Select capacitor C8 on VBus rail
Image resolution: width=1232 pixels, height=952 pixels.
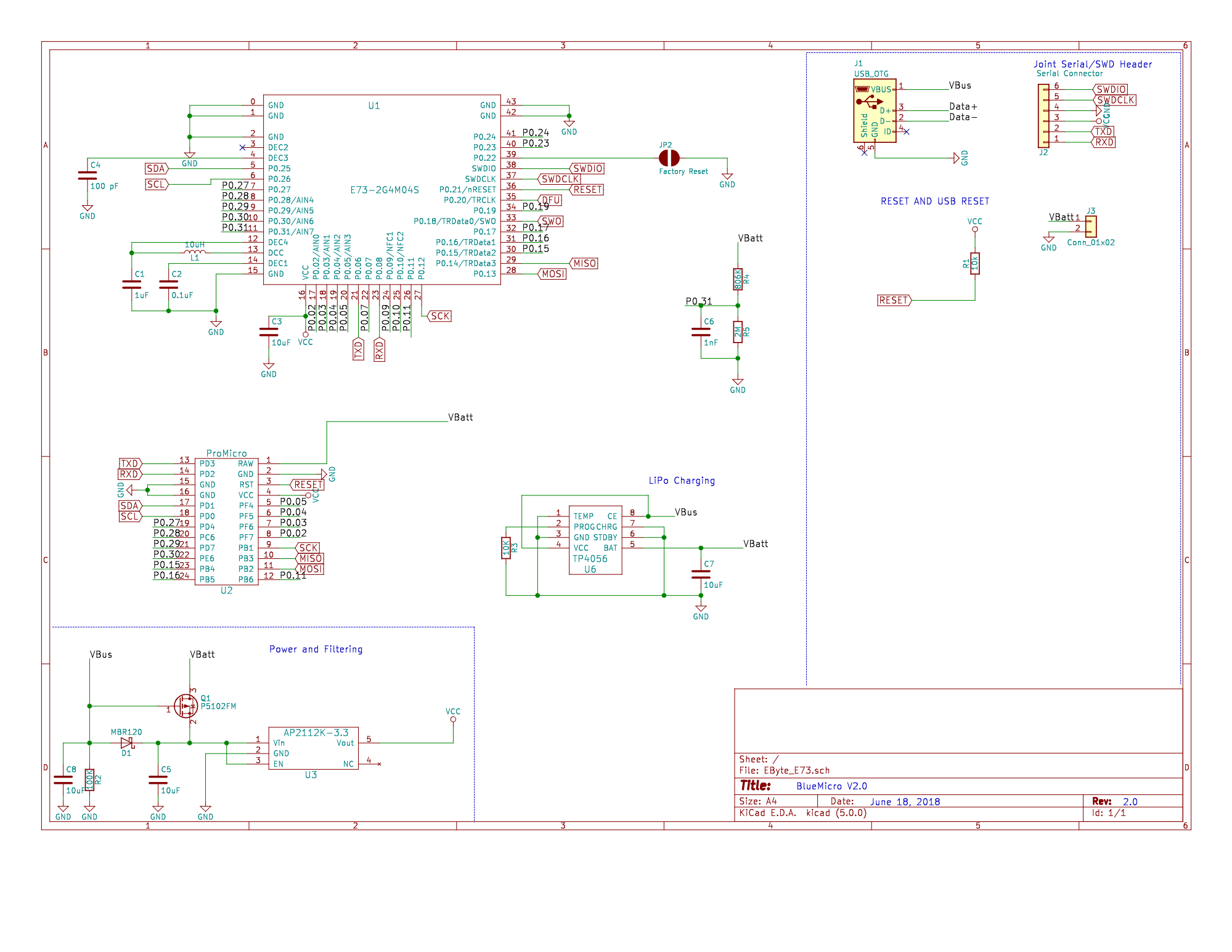tap(63, 779)
